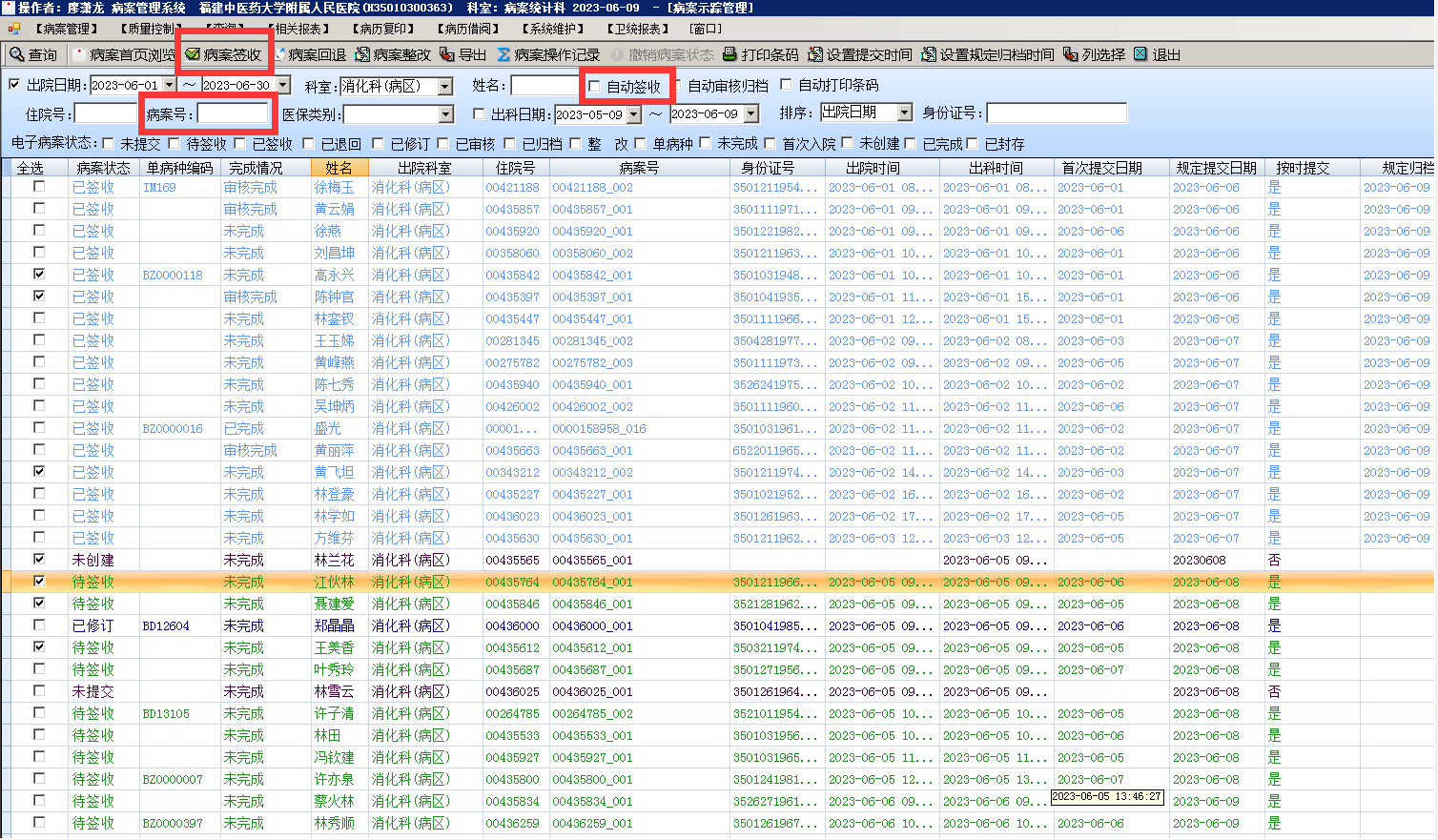The image size is (1438, 840).
Task: Click the 列选择 column chooser icon
Action: [x=1071, y=54]
